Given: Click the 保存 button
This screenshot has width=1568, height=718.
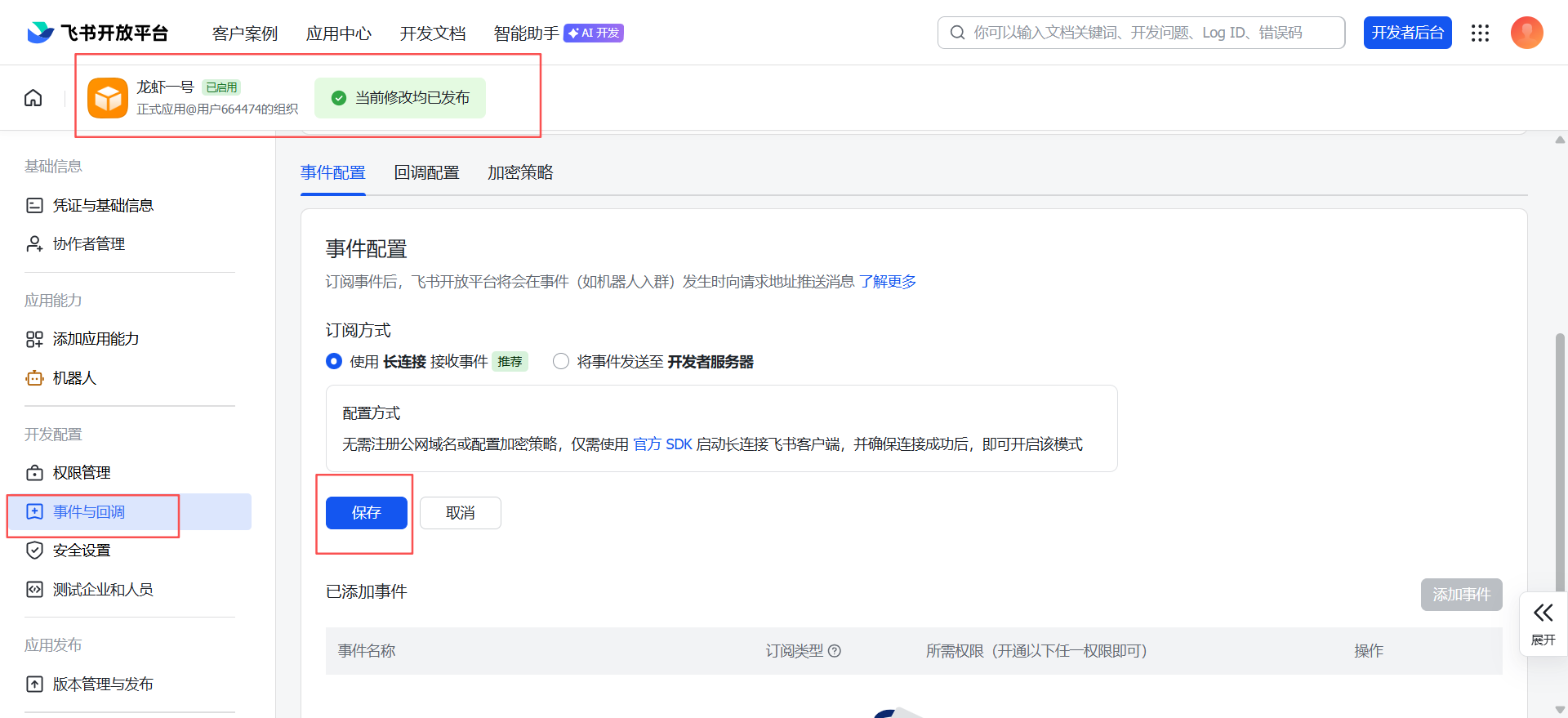Looking at the screenshot, I should pos(367,513).
